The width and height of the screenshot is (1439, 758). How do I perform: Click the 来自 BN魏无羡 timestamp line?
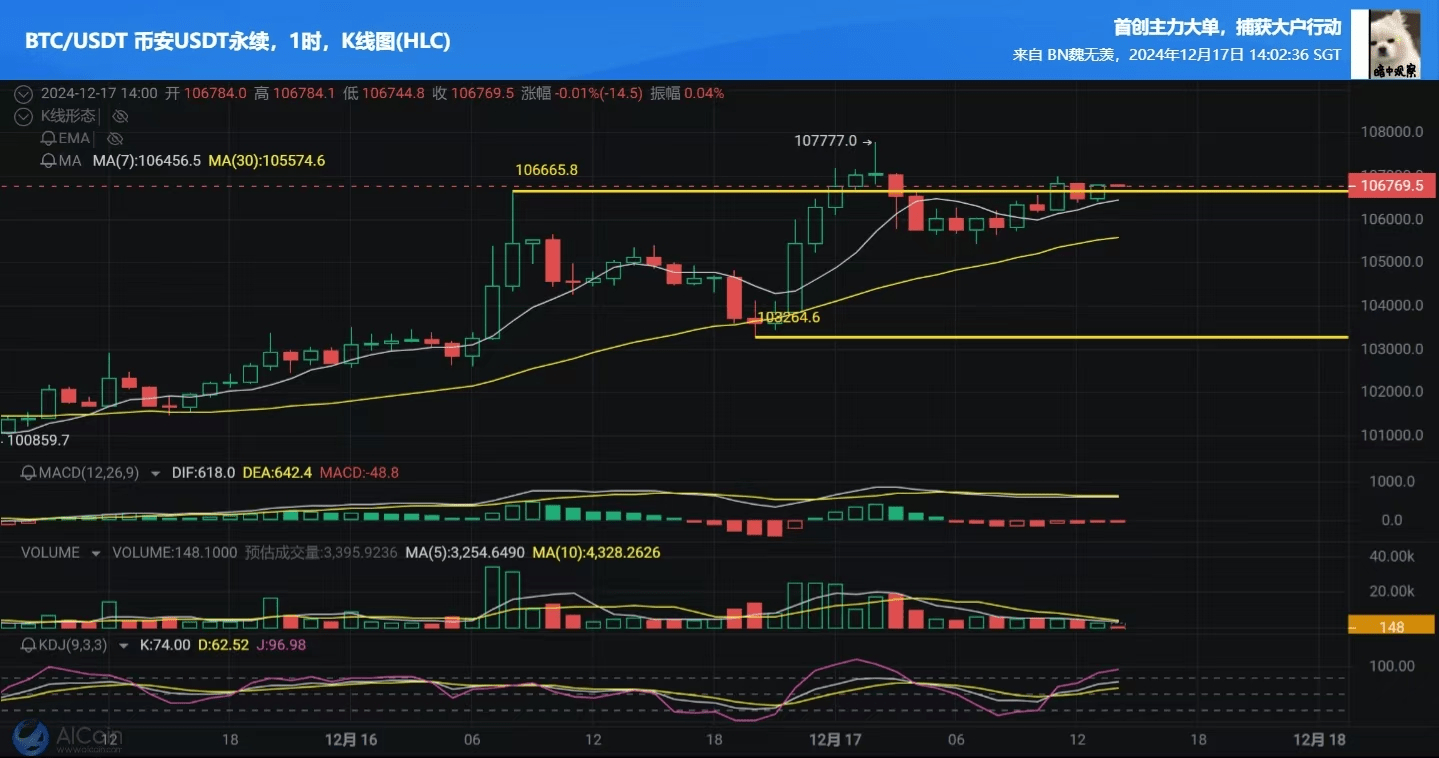pyautogui.click(x=1177, y=55)
